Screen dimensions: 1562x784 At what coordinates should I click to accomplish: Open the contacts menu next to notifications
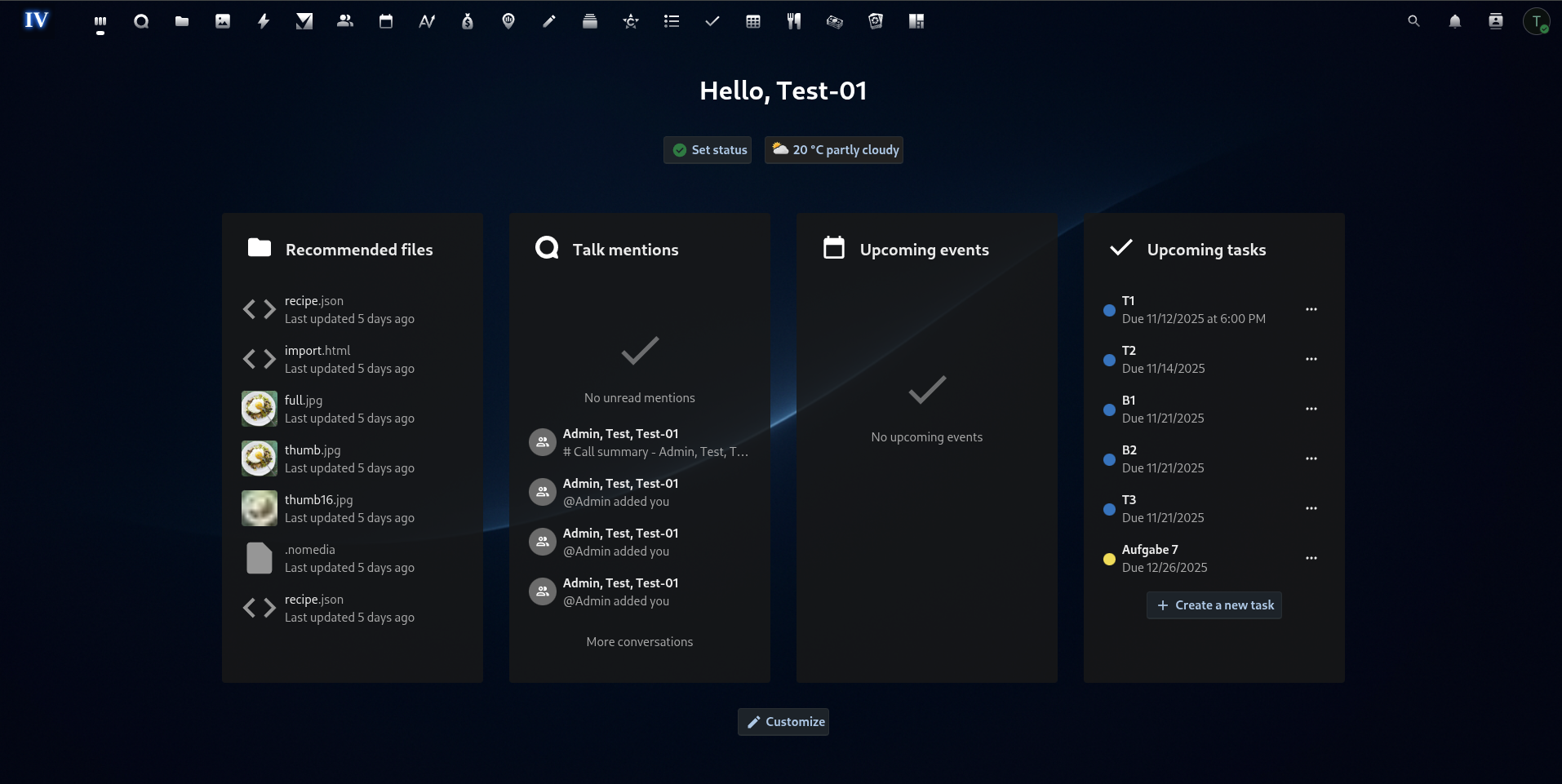[1496, 21]
